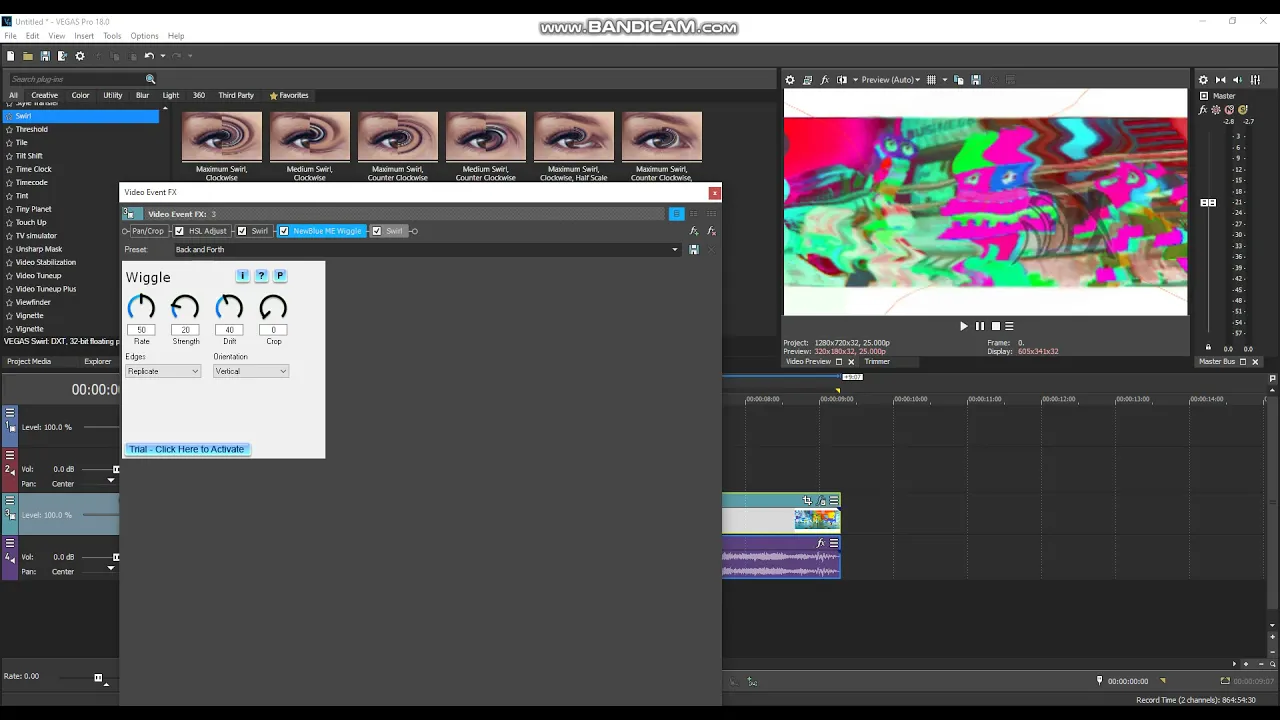Uncheck the first Swirl effect checkbox

pos(242,231)
